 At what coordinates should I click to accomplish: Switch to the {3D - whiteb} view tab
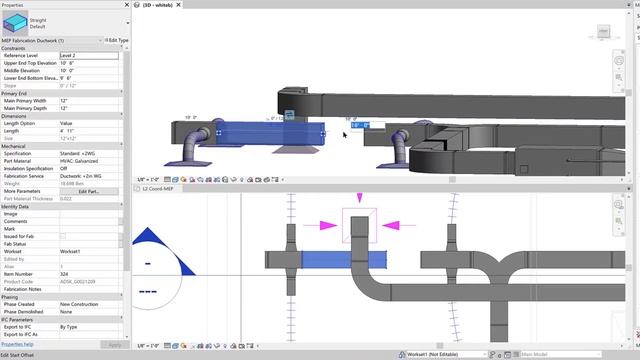pyautogui.click(x=158, y=5)
